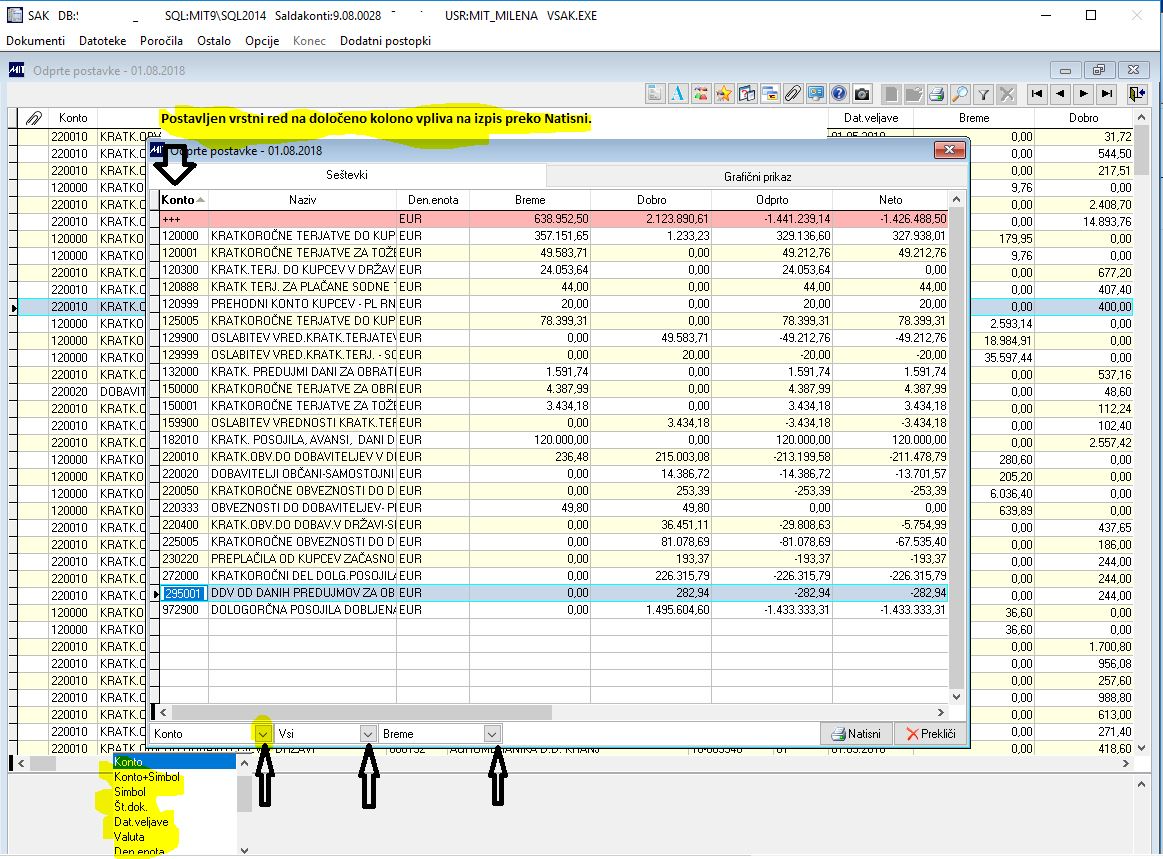Click Dat.veljave column header in background grid
1163x859 pixels.
(x=871, y=118)
